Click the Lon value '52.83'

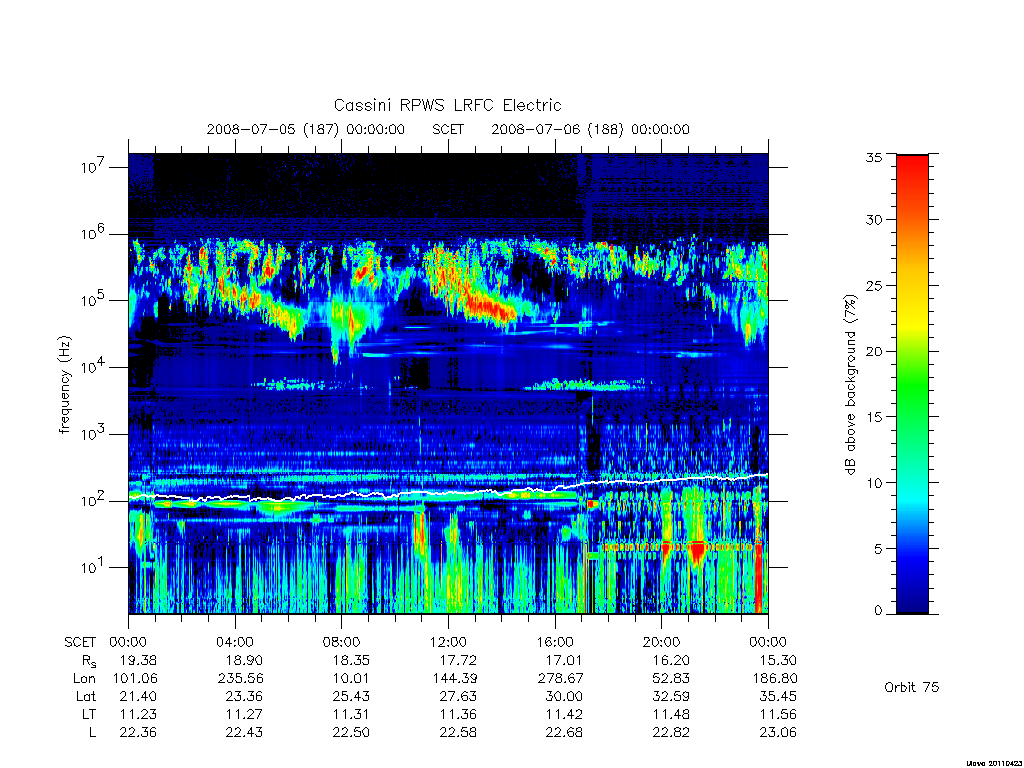[x=671, y=679]
